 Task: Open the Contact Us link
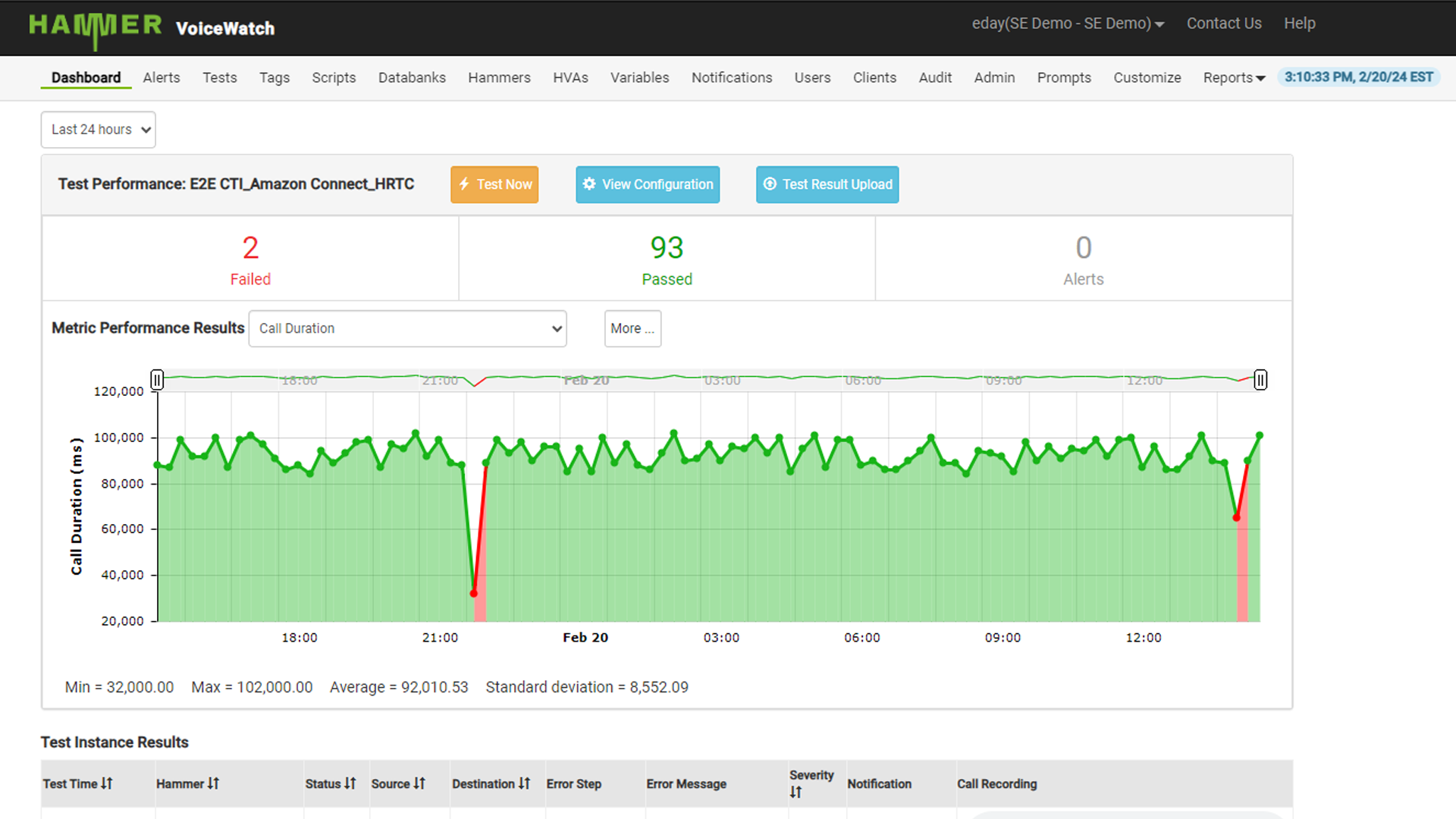point(1223,24)
